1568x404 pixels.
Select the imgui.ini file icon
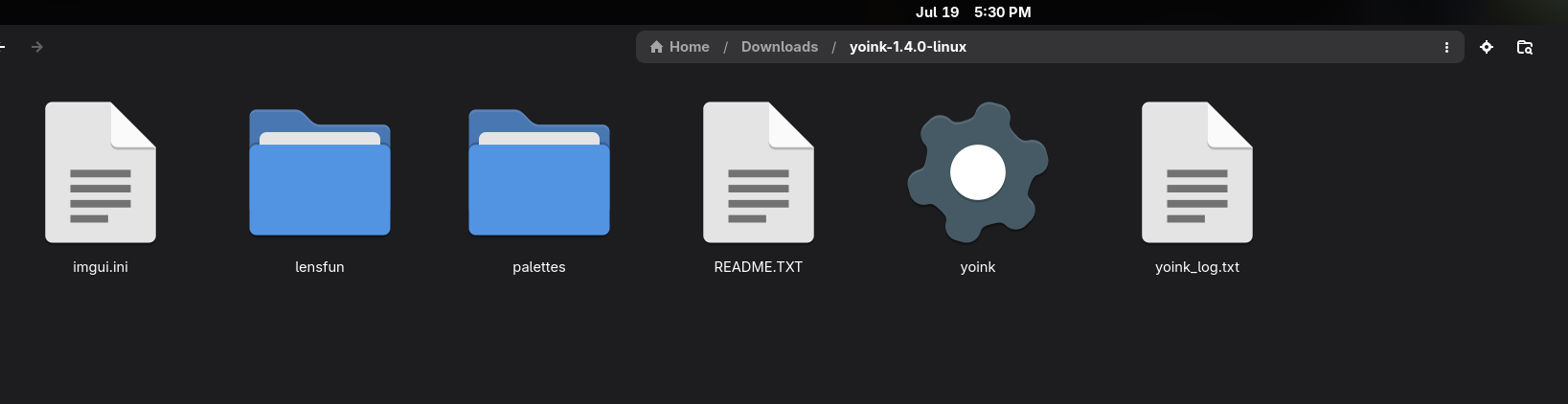pyautogui.click(x=101, y=172)
